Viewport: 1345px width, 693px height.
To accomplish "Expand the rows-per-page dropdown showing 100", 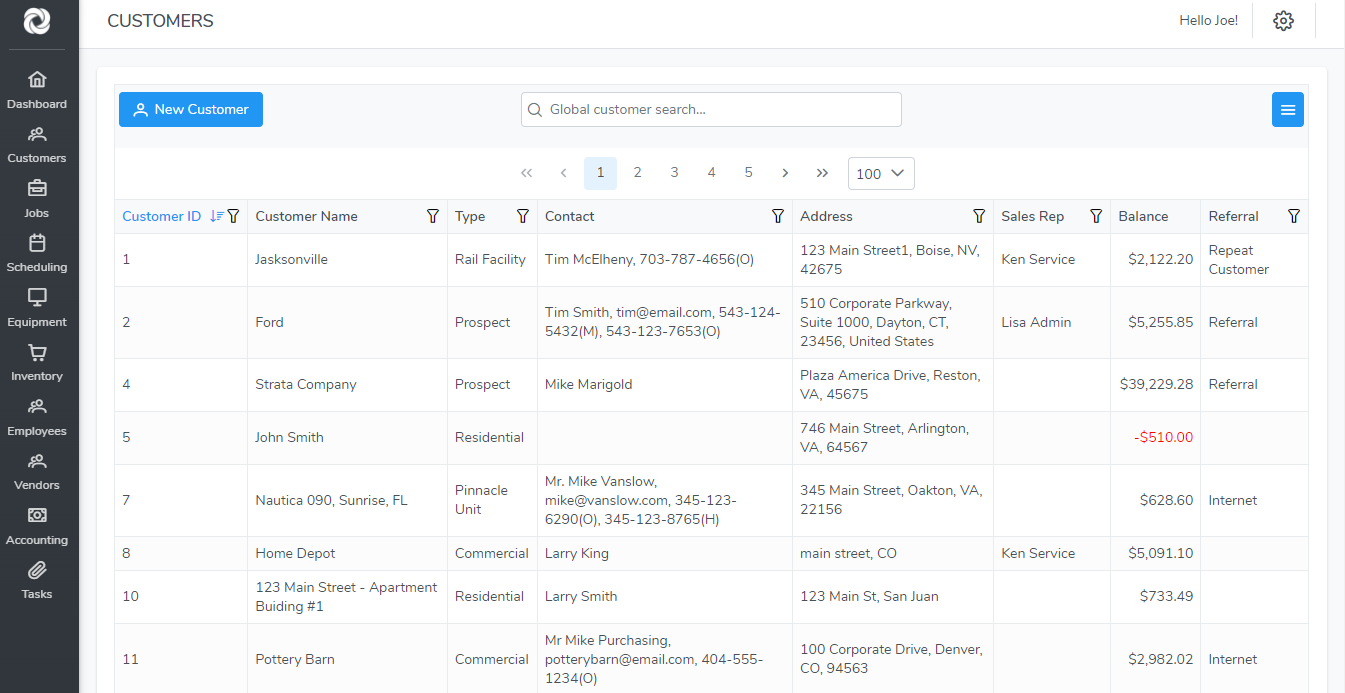I will 881,173.
